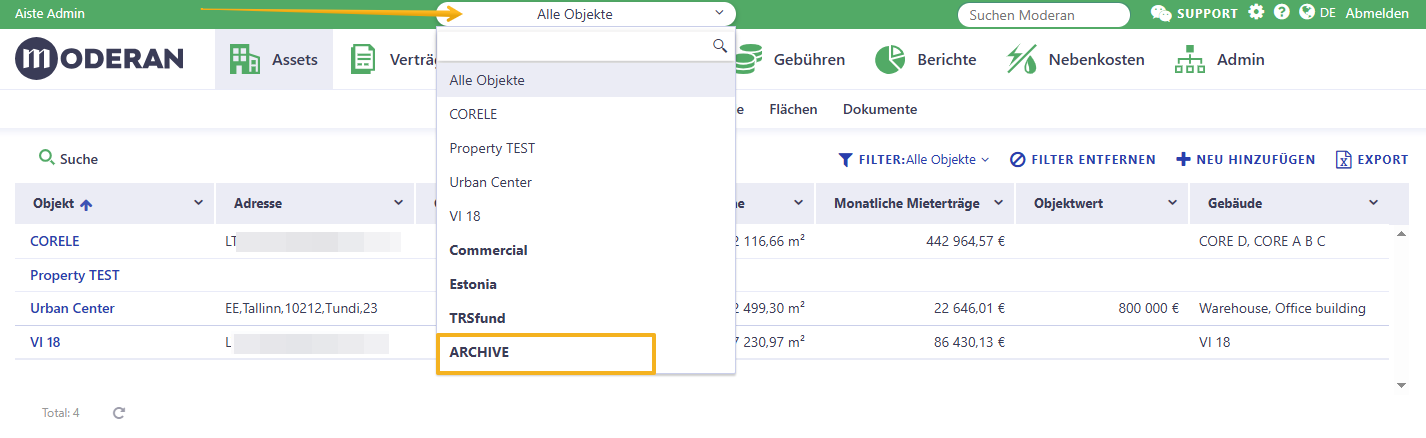Open the help question mark icon

pos(1281,13)
